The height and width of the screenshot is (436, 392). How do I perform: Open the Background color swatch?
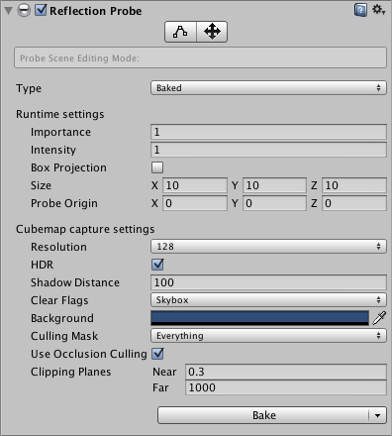point(260,318)
